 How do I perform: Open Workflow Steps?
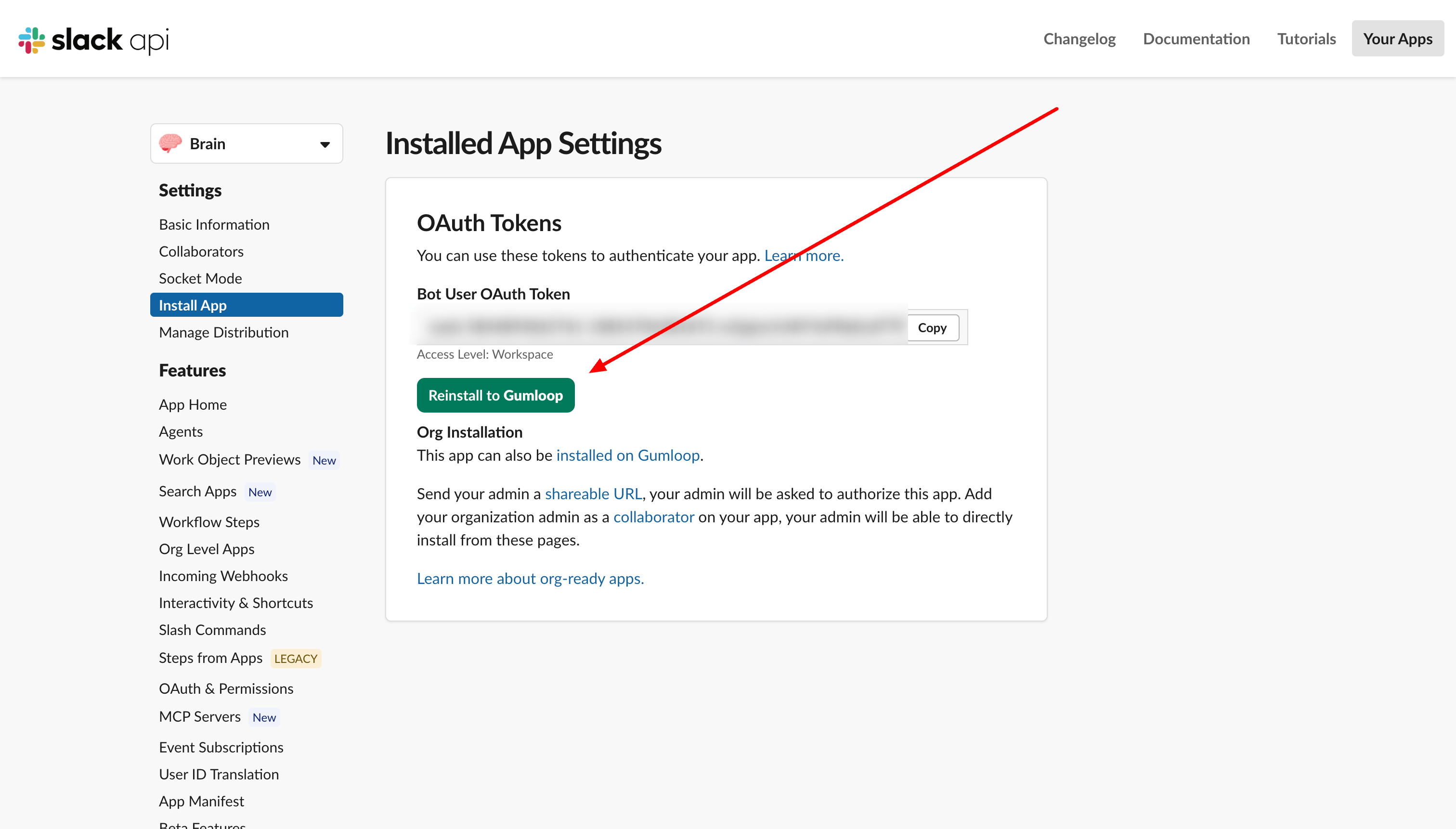pyautogui.click(x=209, y=521)
